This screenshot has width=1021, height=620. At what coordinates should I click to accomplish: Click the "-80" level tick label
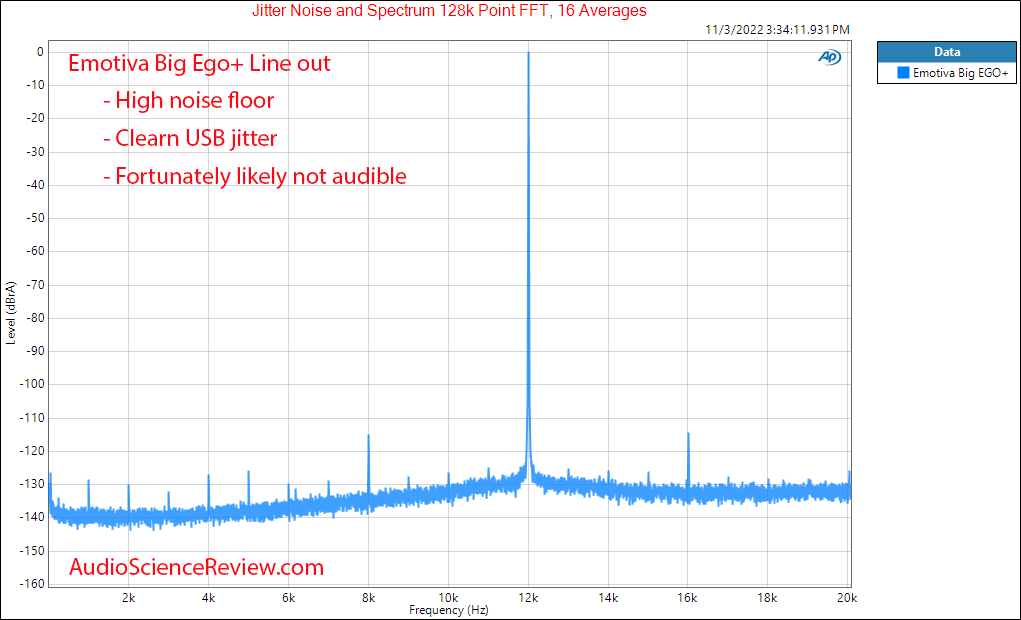click(x=35, y=318)
